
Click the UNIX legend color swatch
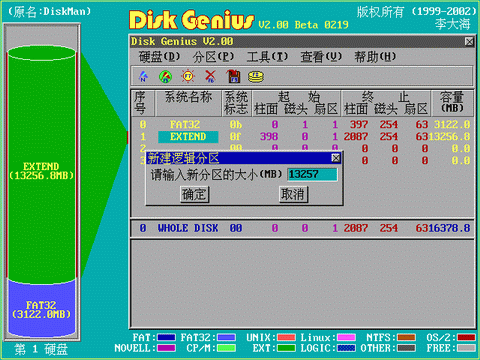[286, 338]
